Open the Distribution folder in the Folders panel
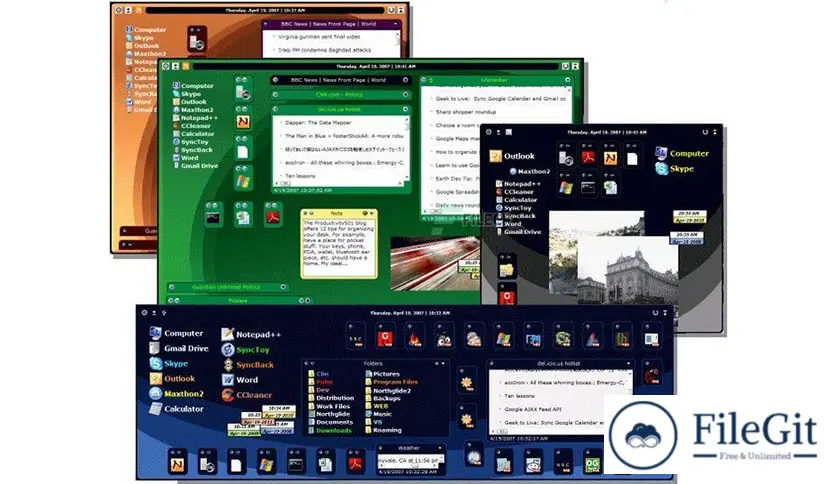Viewport: 836px width, 484px height. 331,398
